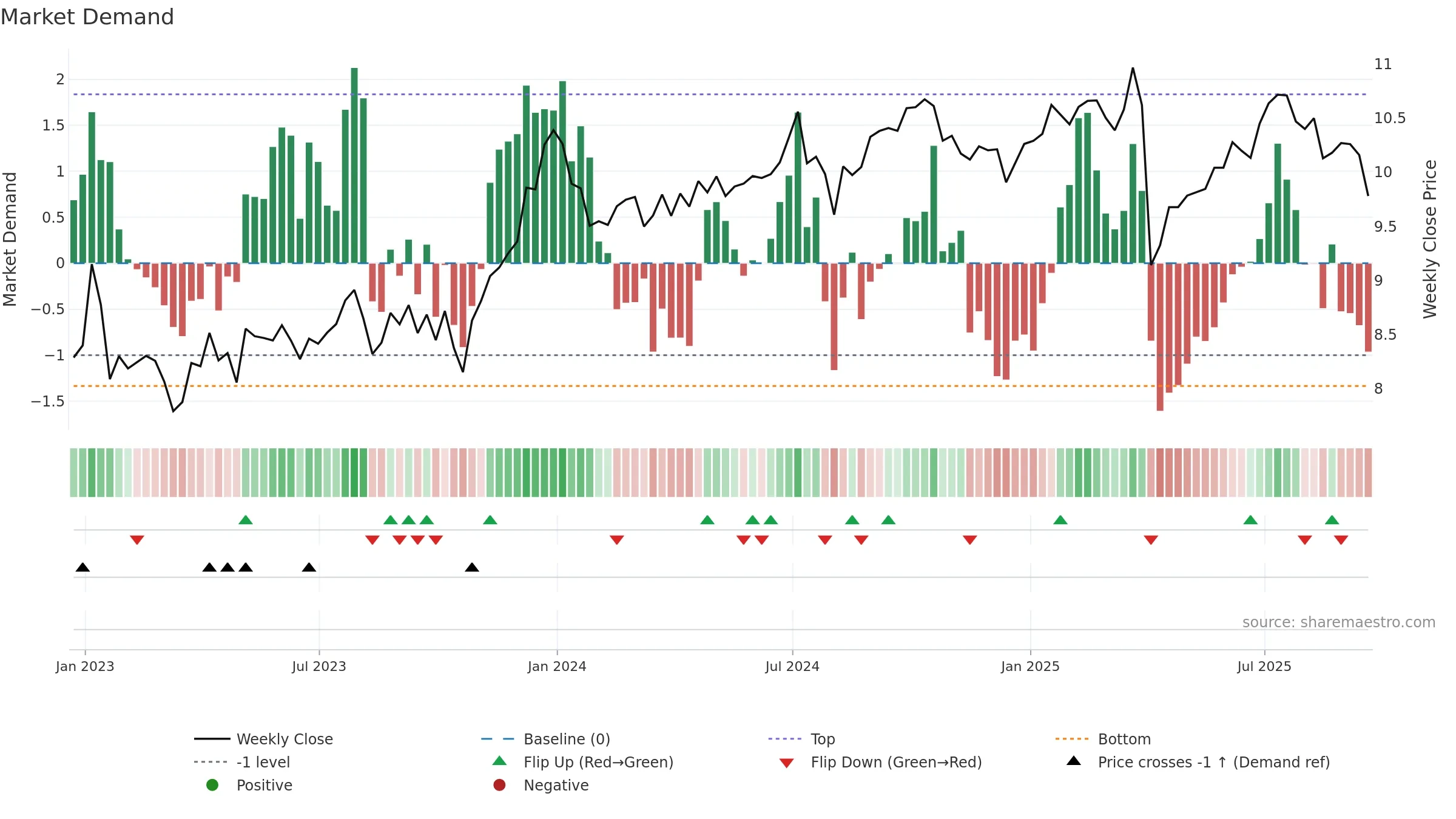
Task: Click the '1.5' tick on the Market Demand axis
Action: [53, 126]
